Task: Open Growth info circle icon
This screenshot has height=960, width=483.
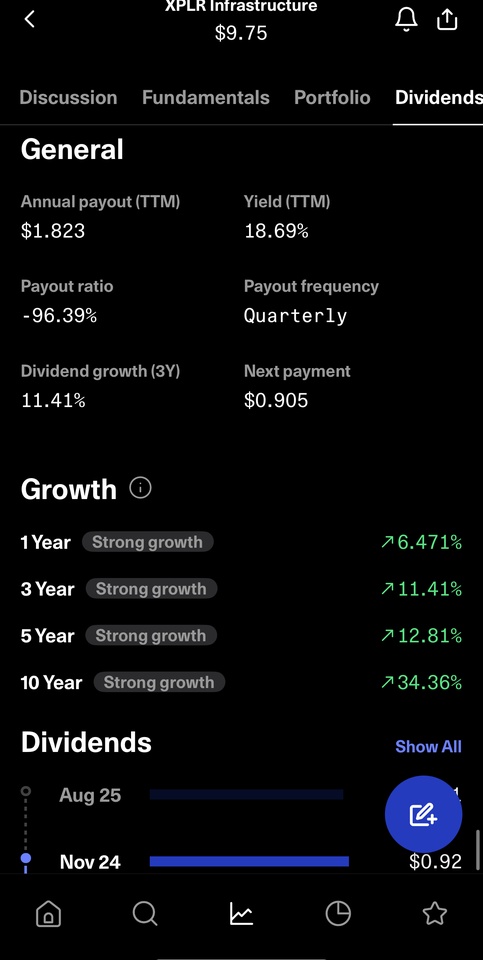Action: pyautogui.click(x=140, y=489)
